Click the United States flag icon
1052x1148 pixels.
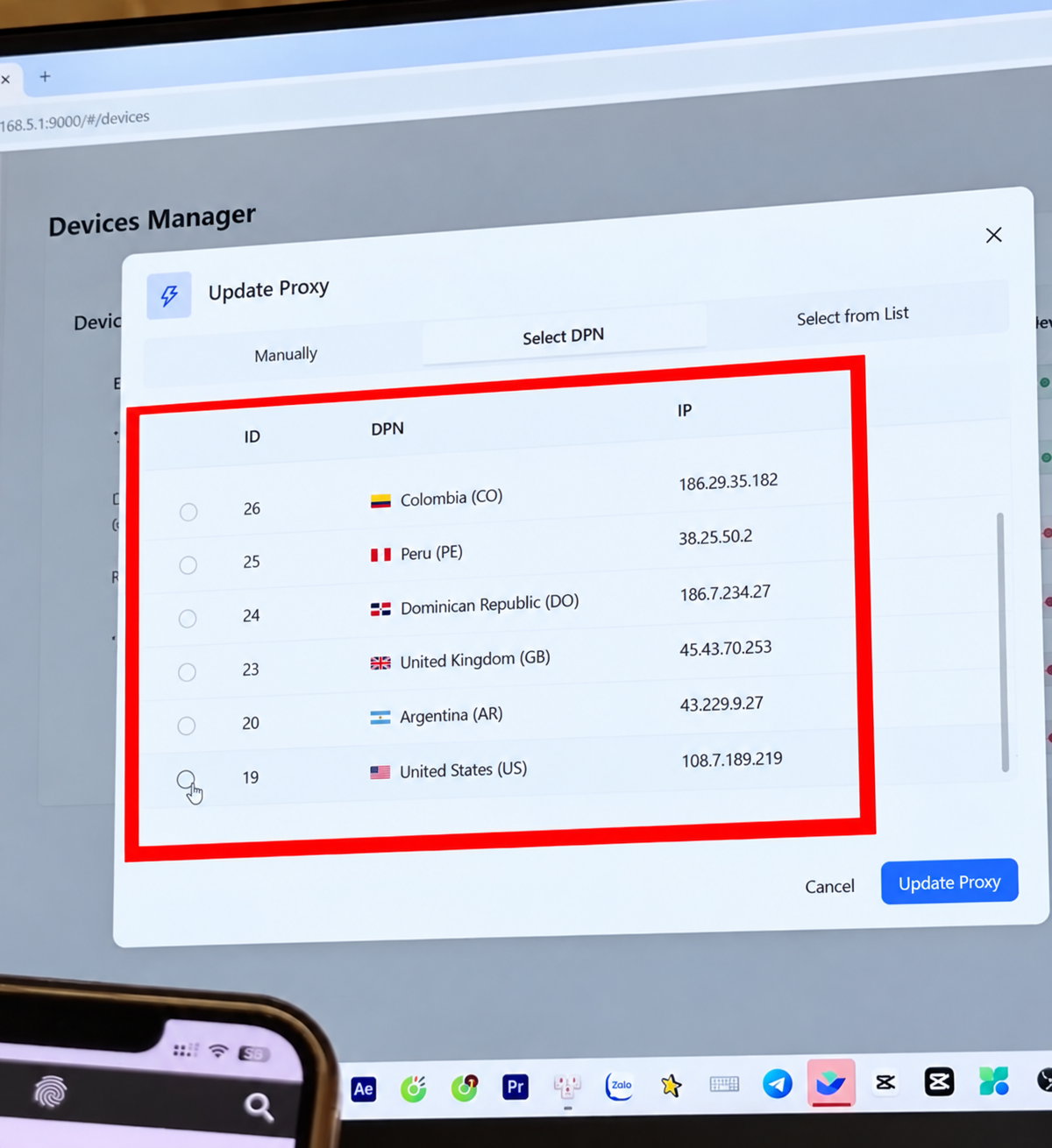[380, 772]
